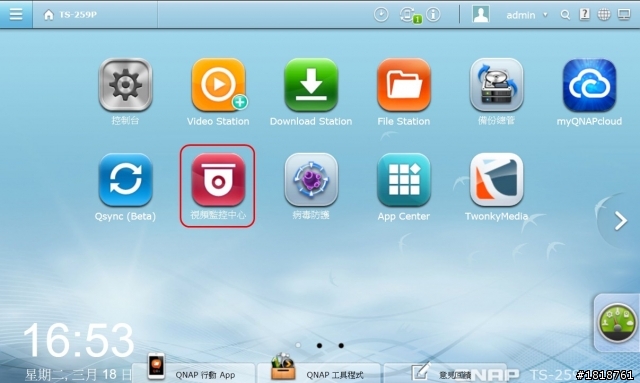This screenshot has width=640, height=383.
Task: Open the event notifications info icon
Action: (433, 15)
